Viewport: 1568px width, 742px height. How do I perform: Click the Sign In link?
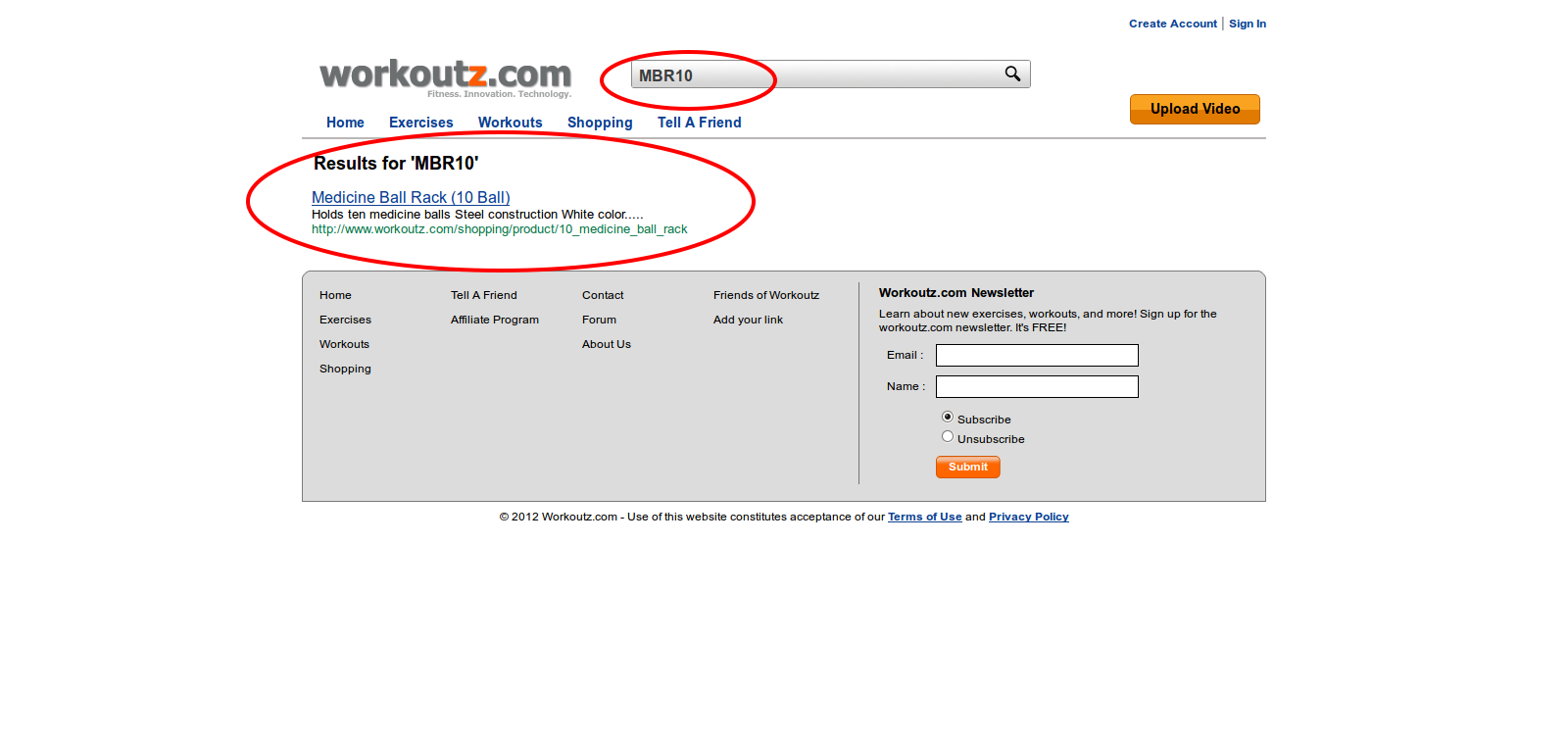(x=1248, y=24)
